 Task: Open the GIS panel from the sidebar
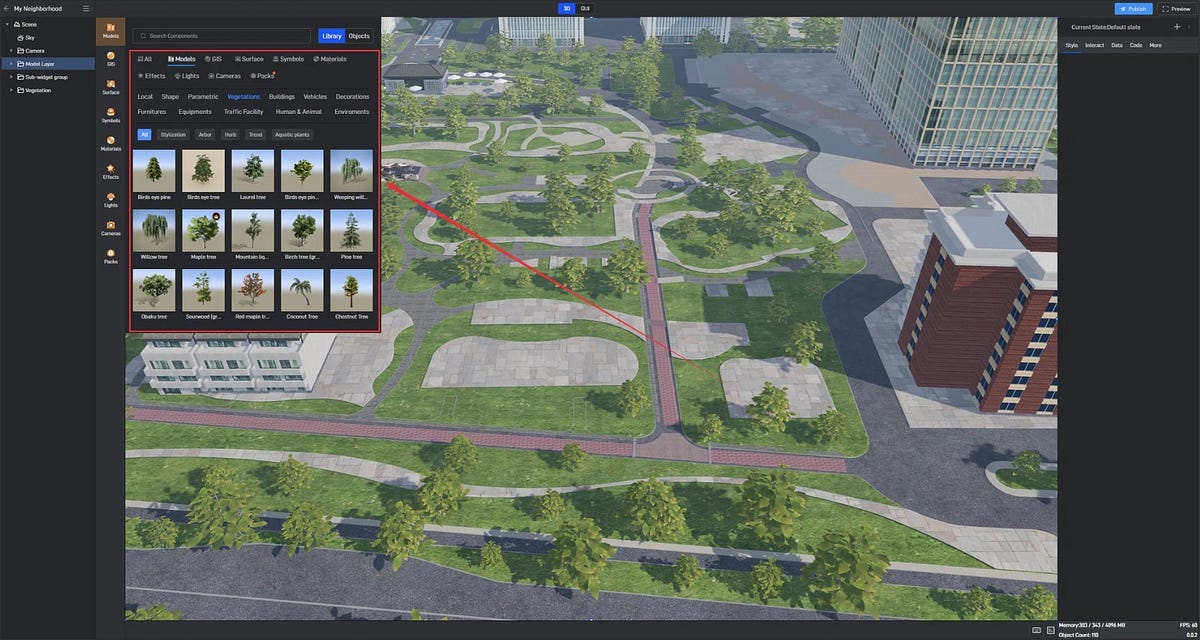[110, 58]
